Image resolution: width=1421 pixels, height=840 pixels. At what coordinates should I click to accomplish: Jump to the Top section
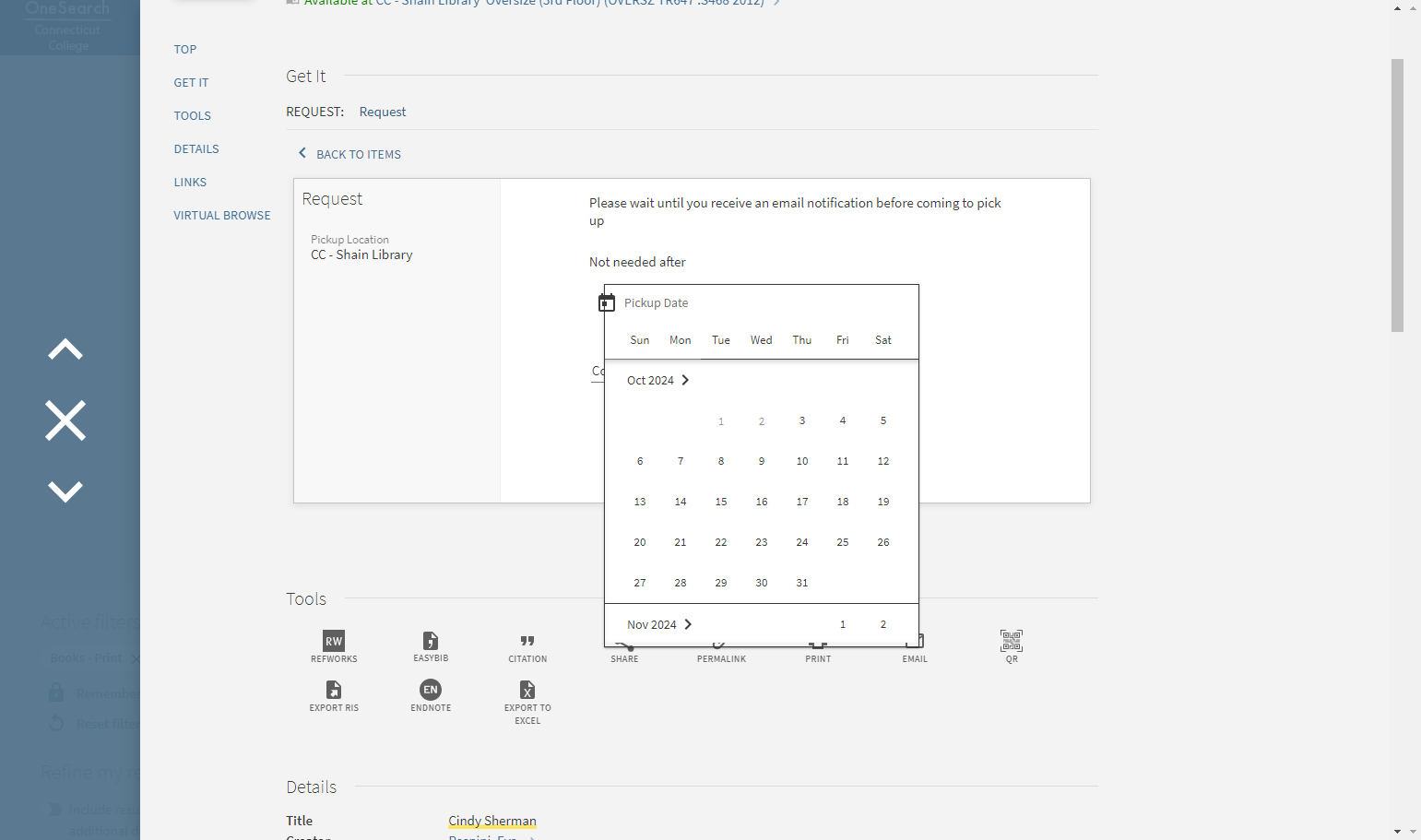pos(185,50)
